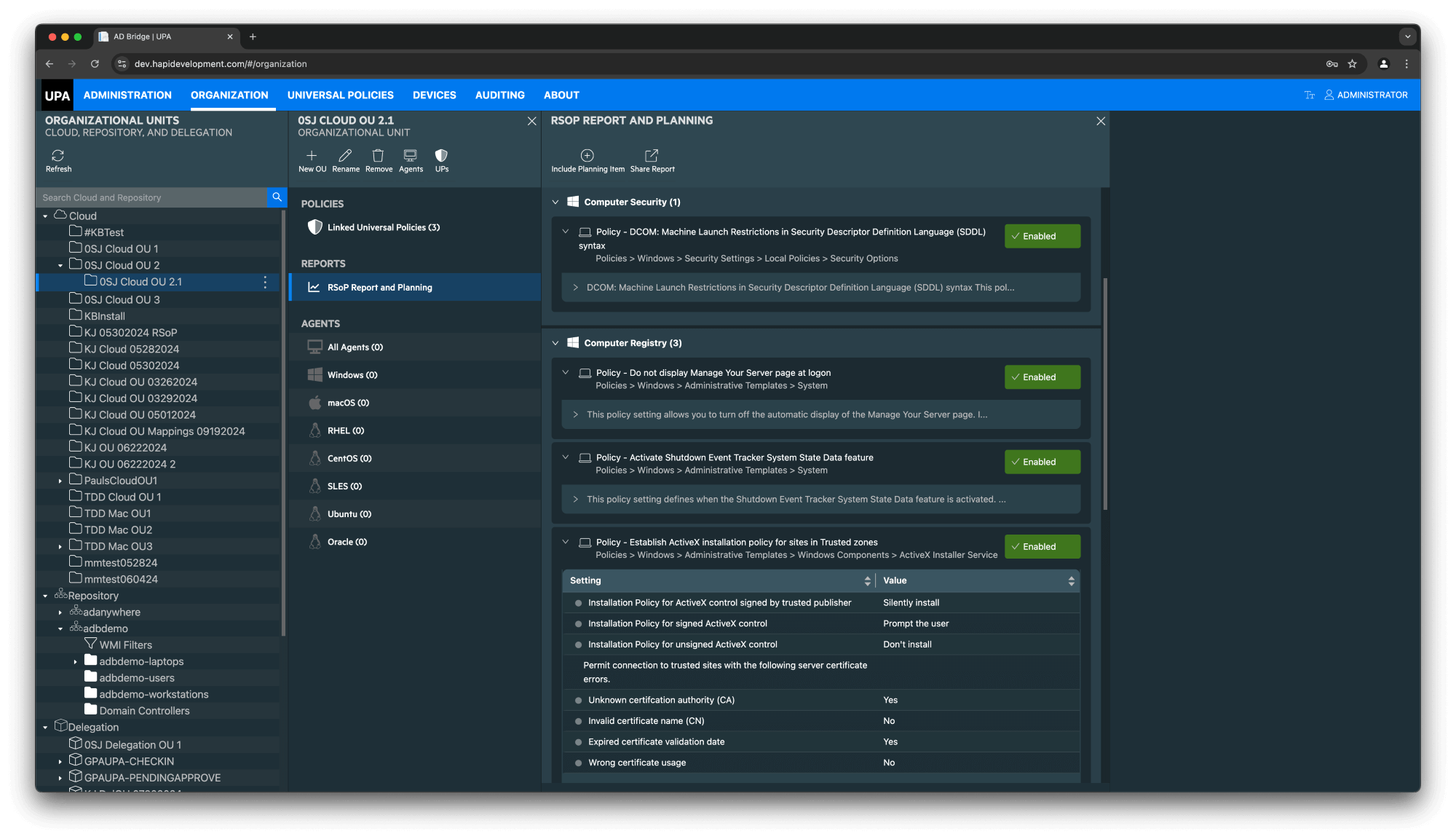Open the DEVICES menu
The width and height of the screenshot is (1456, 839).
click(434, 95)
